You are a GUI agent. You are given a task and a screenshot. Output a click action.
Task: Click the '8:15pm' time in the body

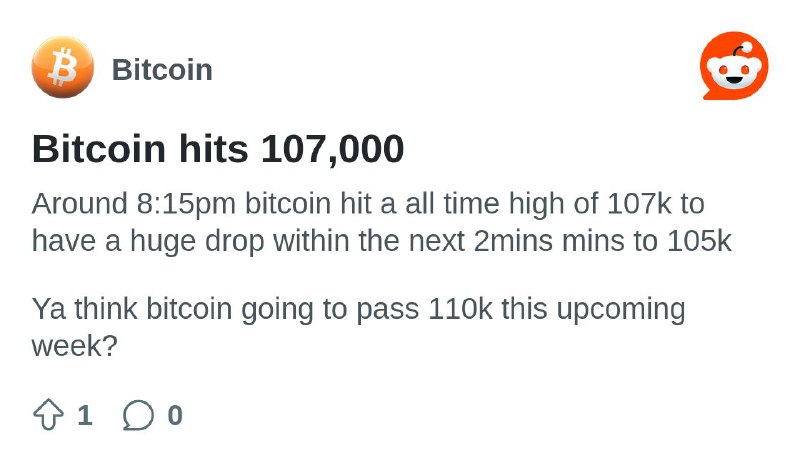pos(186,204)
